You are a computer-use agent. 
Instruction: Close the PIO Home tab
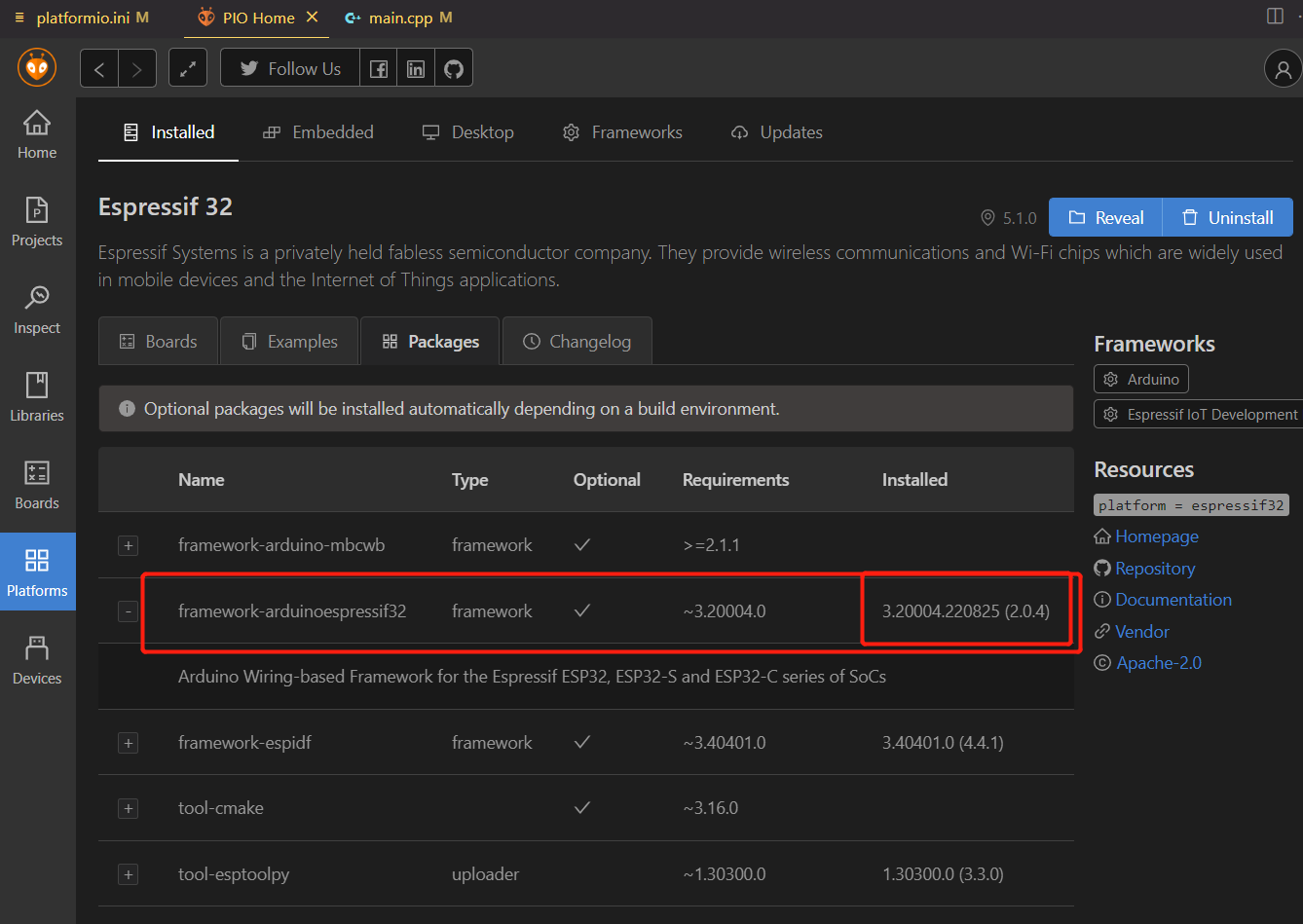click(312, 18)
